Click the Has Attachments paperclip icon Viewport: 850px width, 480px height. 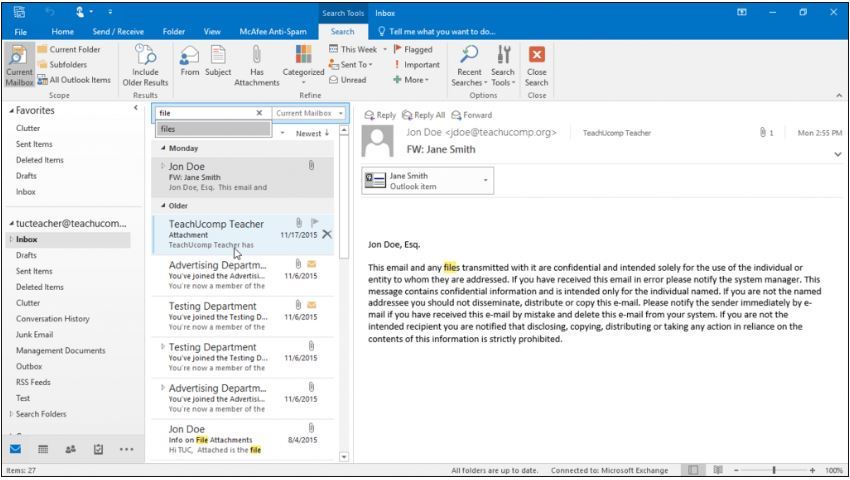coord(256,54)
